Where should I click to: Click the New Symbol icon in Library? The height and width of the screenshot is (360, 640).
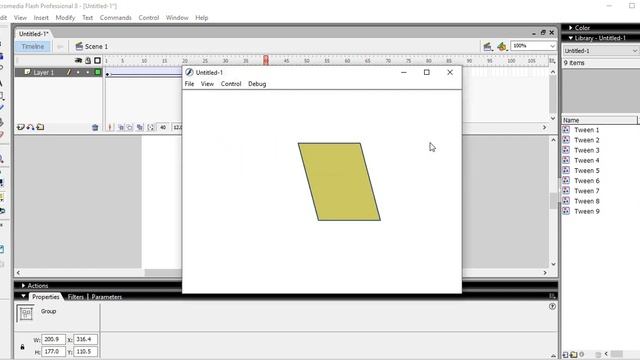[566, 355]
